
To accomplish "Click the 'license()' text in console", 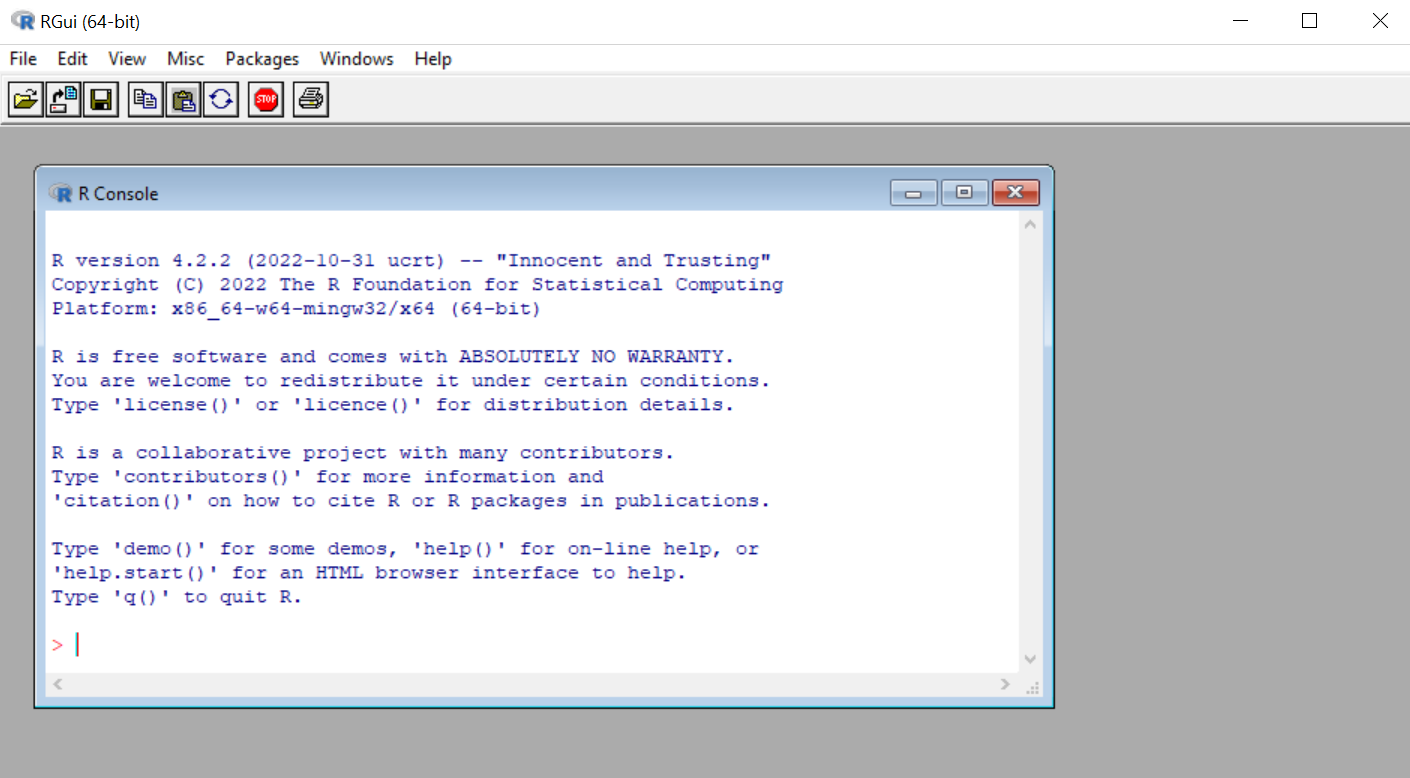I will [177, 405].
